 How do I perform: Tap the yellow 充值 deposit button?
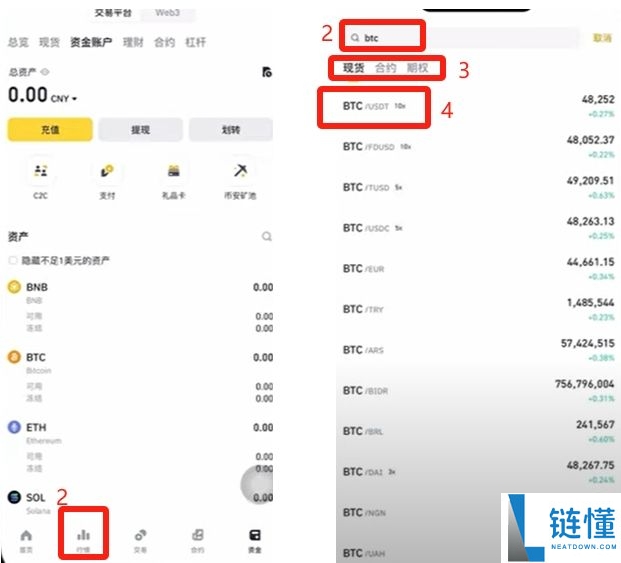point(50,129)
